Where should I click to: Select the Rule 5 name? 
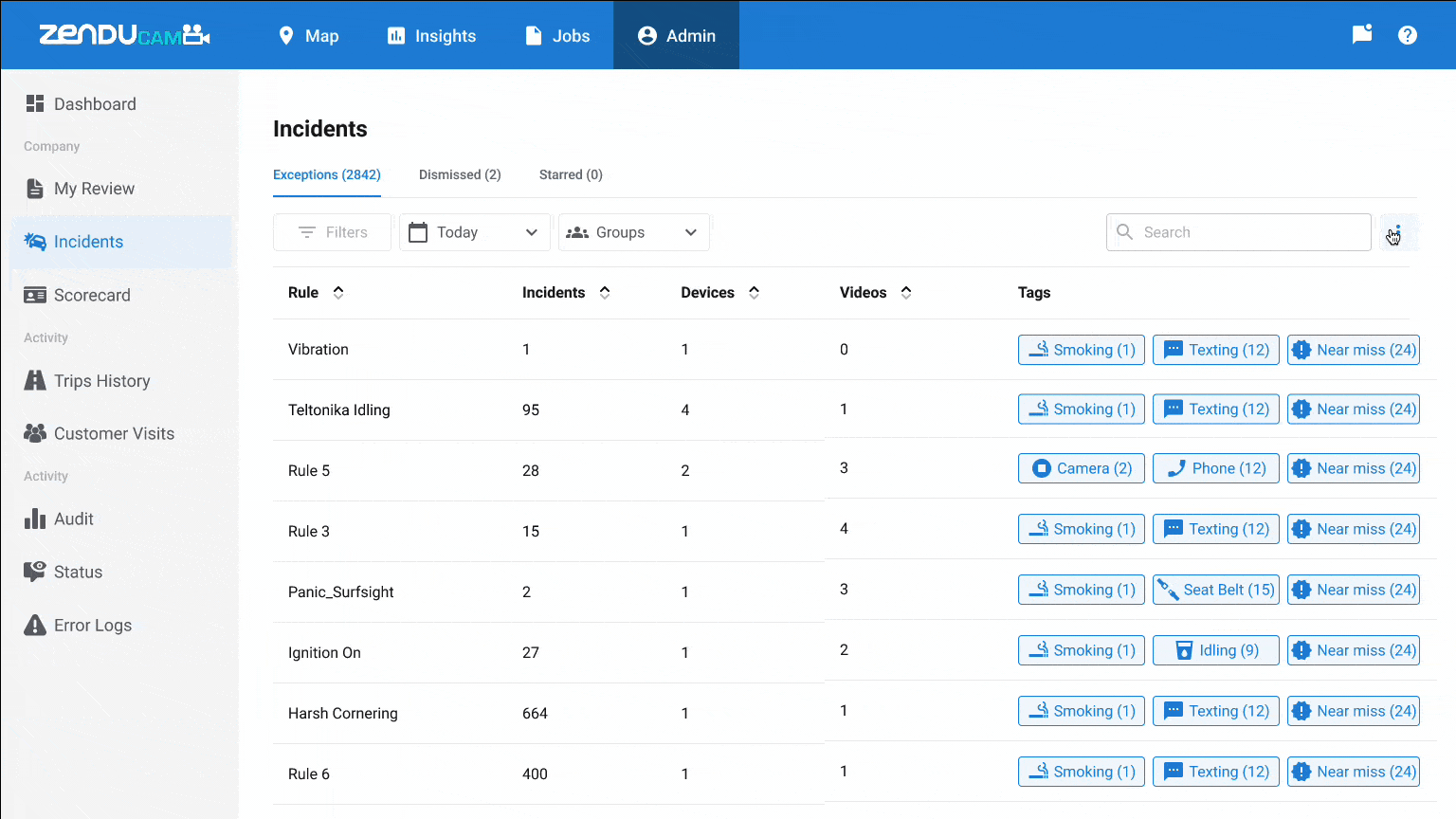pos(309,470)
